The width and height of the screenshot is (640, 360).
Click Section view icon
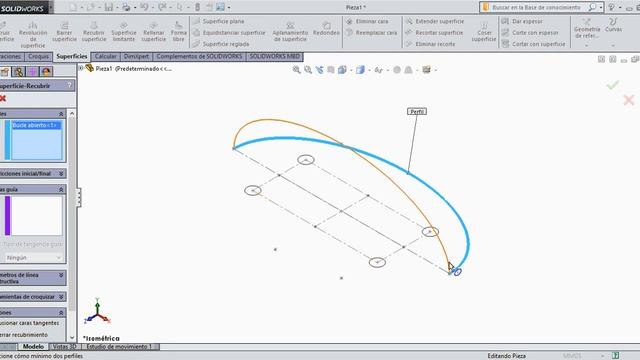(331, 70)
